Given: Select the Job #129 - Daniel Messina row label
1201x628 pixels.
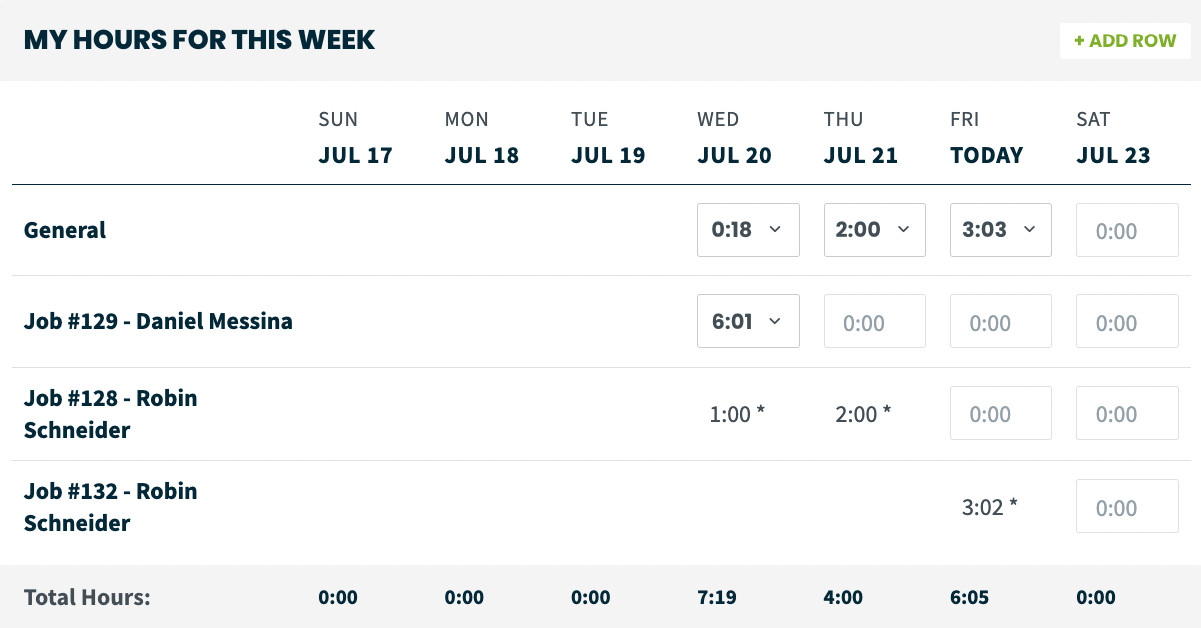Looking at the screenshot, I should pyautogui.click(x=158, y=321).
